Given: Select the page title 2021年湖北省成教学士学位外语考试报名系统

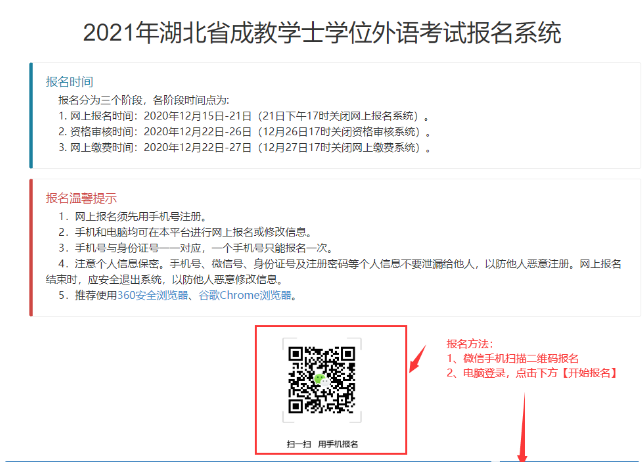Looking at the screenshot, I should [322, 32].
